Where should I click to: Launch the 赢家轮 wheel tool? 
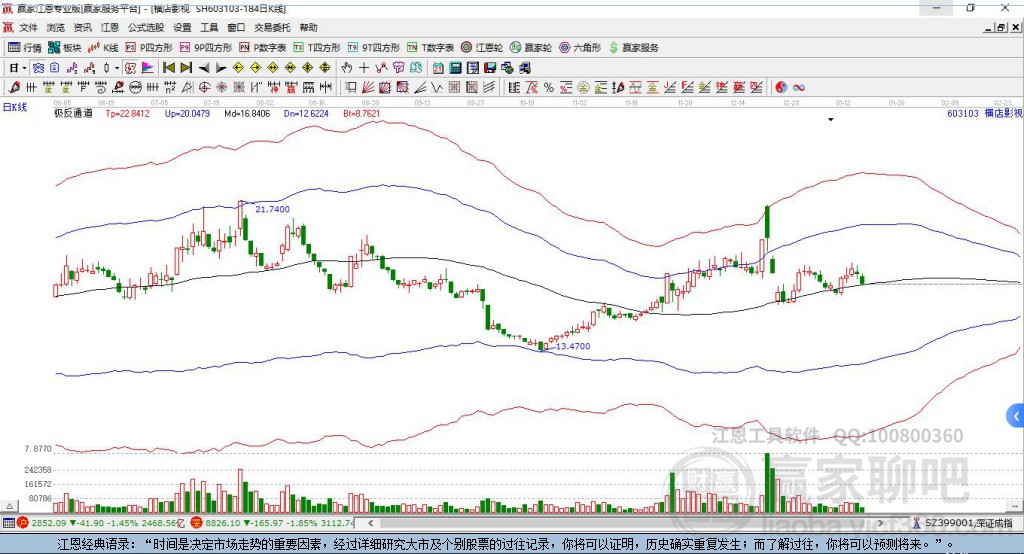(x=531, y=48)
